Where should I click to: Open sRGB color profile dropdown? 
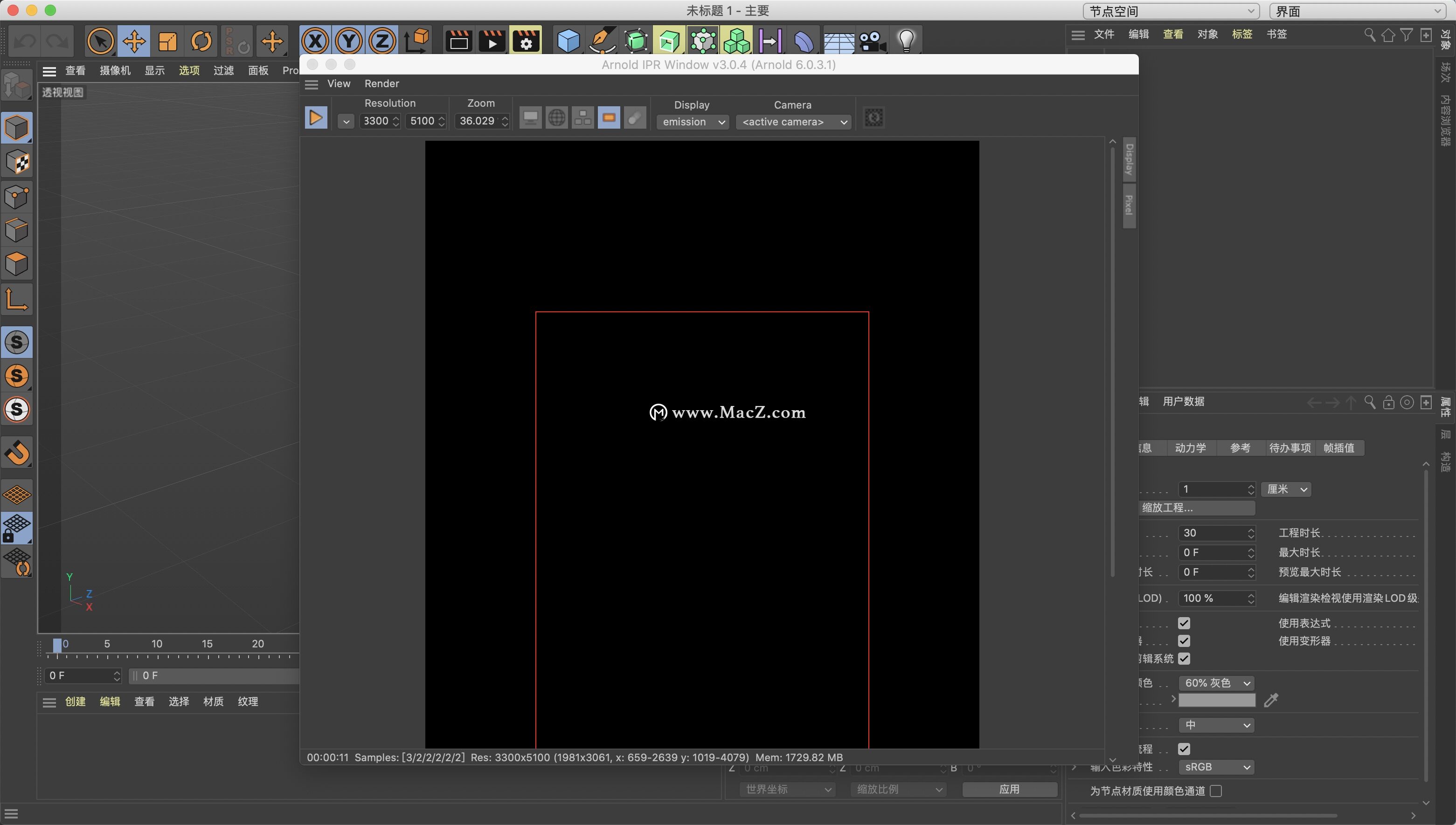point(1216,767)
